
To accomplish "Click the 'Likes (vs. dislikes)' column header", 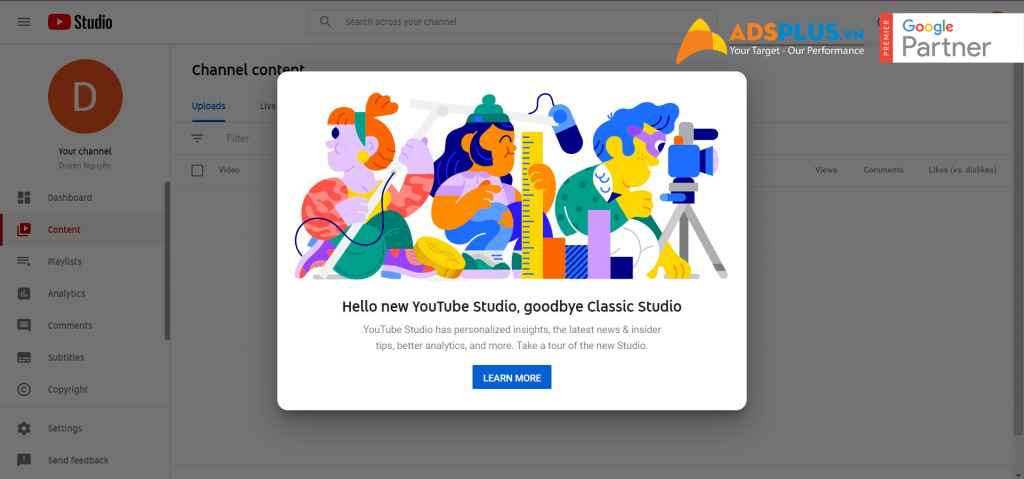I will [963, 170].
